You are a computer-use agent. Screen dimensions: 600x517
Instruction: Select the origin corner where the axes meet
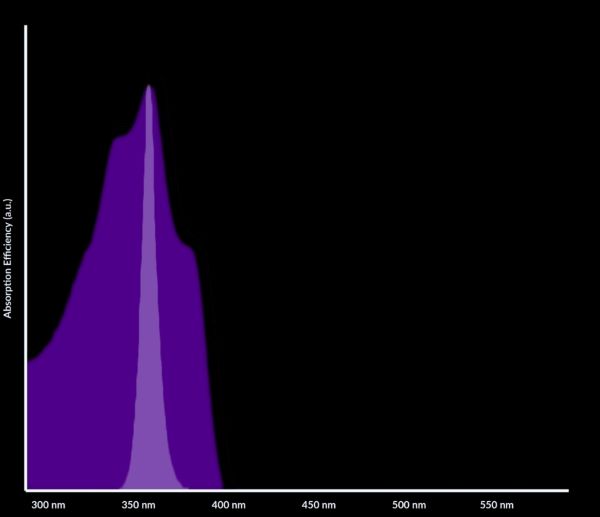pos(25,490)
